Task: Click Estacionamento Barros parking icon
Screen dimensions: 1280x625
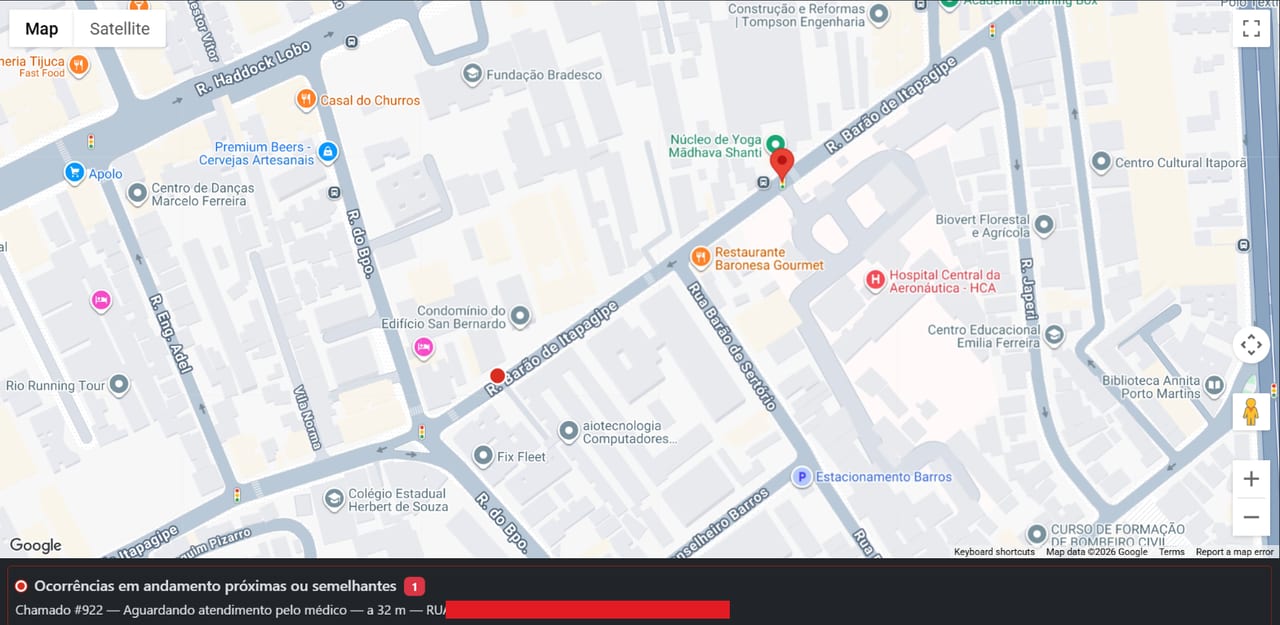Action: (801, 477)
